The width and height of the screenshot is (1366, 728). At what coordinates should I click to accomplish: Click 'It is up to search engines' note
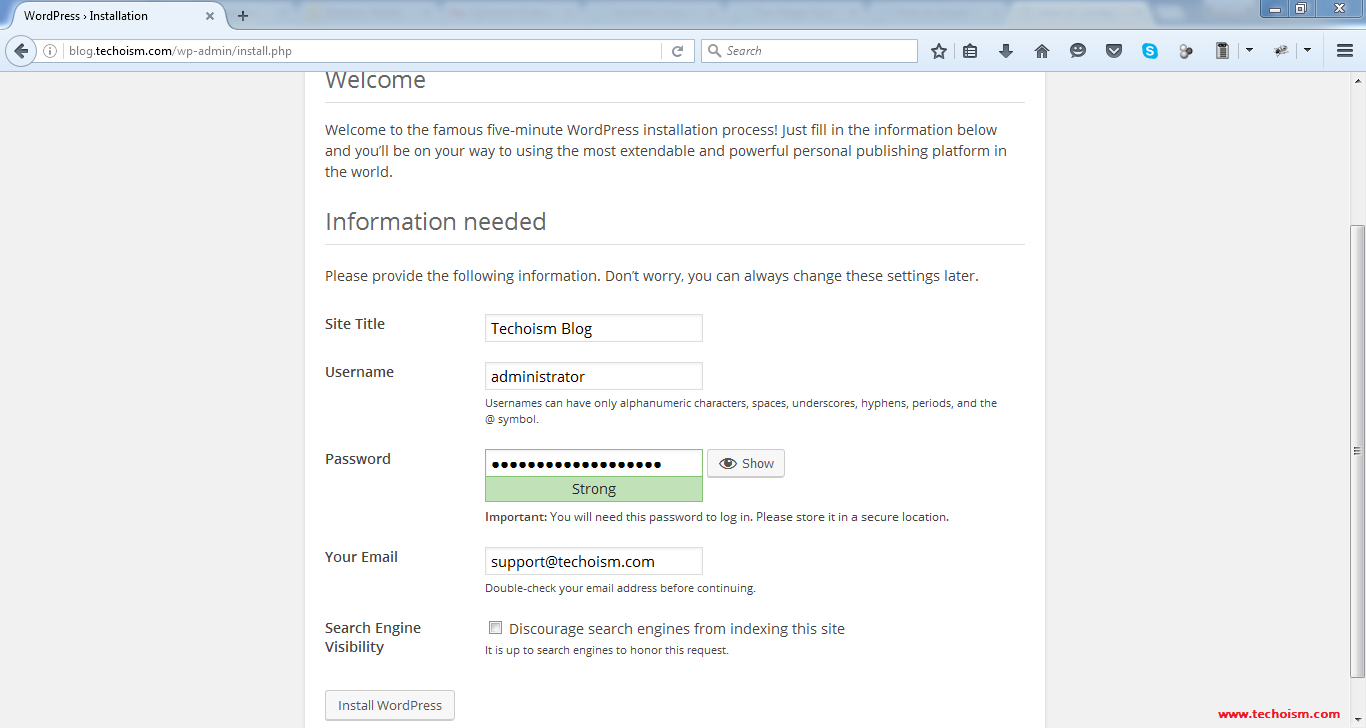tap(607, 650)
